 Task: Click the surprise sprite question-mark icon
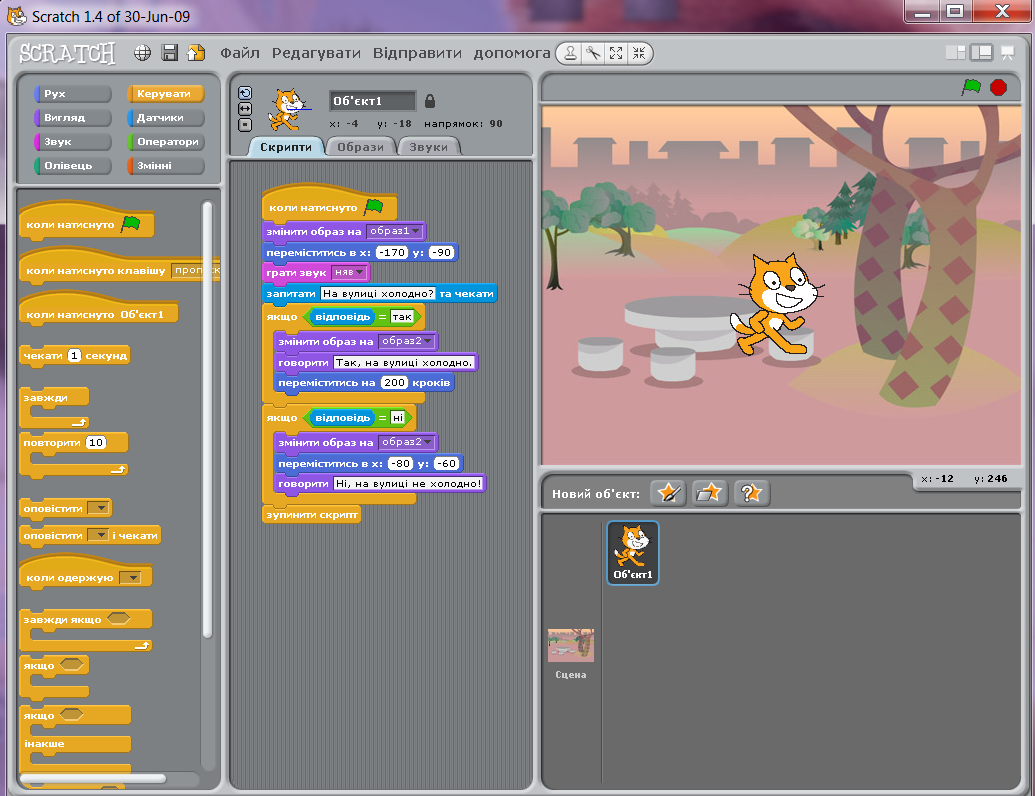point(750,493)
